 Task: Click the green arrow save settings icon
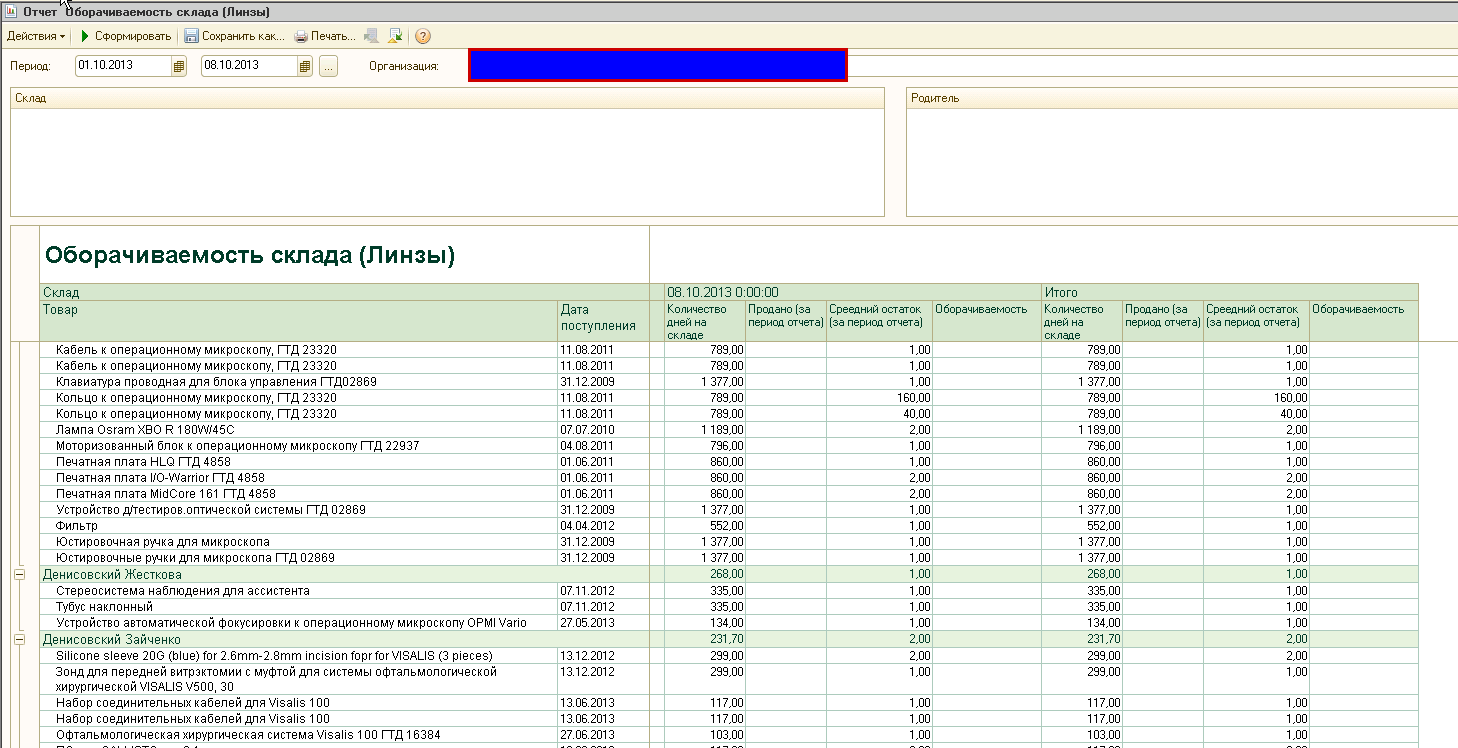coord(395,36)
